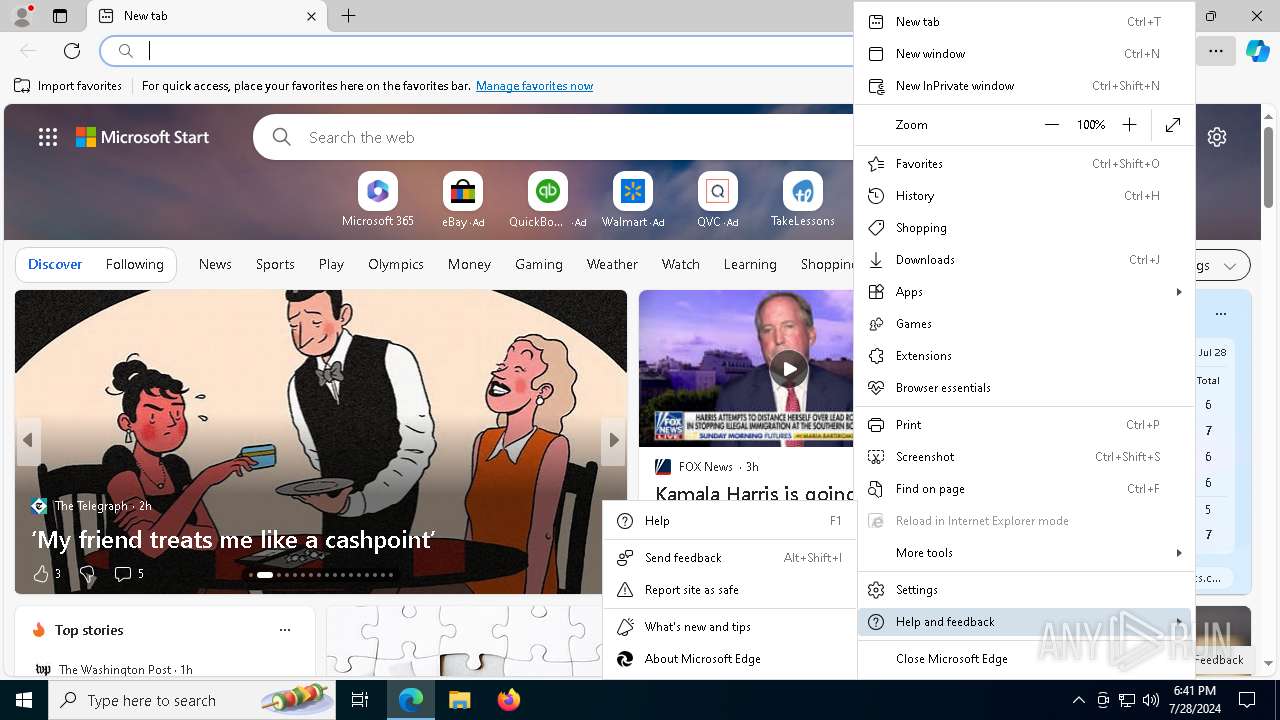This screenshot has width=1280, height=720.
Task: Select New tab from the Edge menu
Action: 1025,22
